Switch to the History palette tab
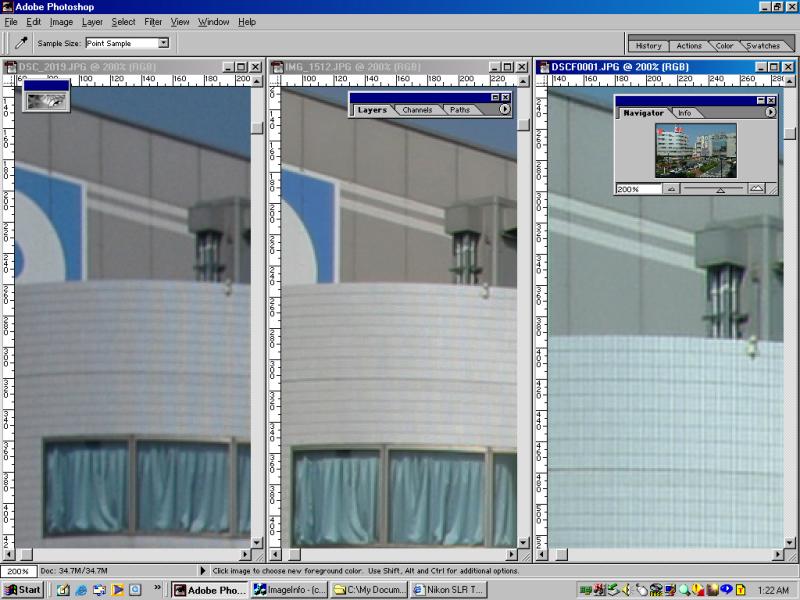The image size is (800, 600). tap(648, 45)
